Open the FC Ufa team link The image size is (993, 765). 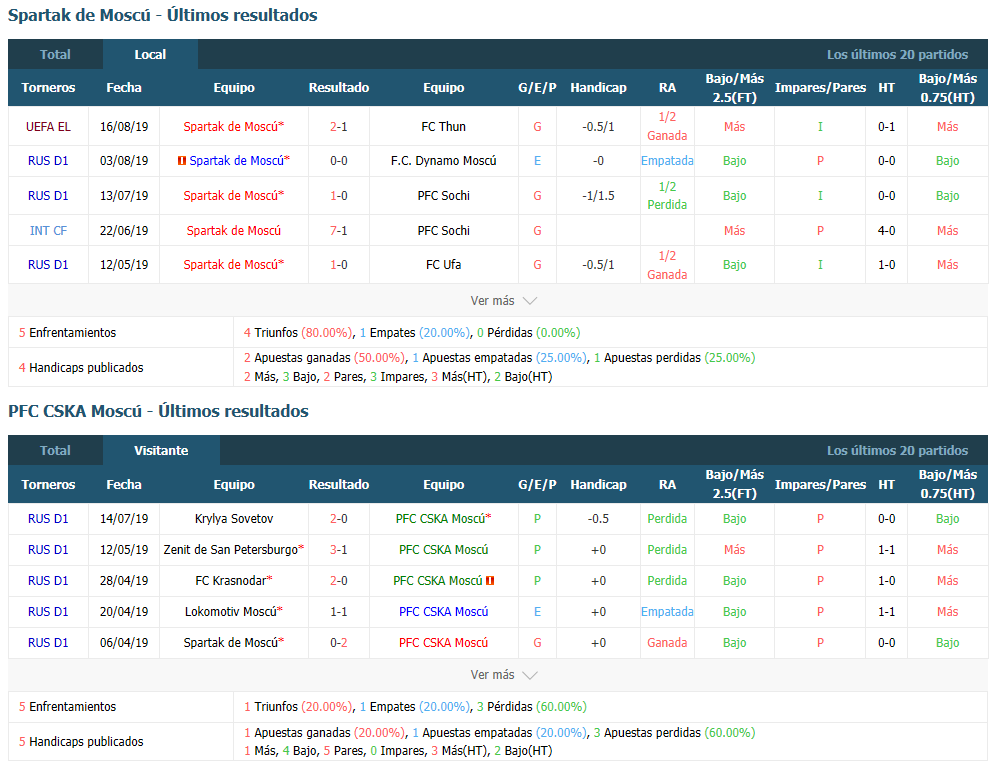point(443,265)
